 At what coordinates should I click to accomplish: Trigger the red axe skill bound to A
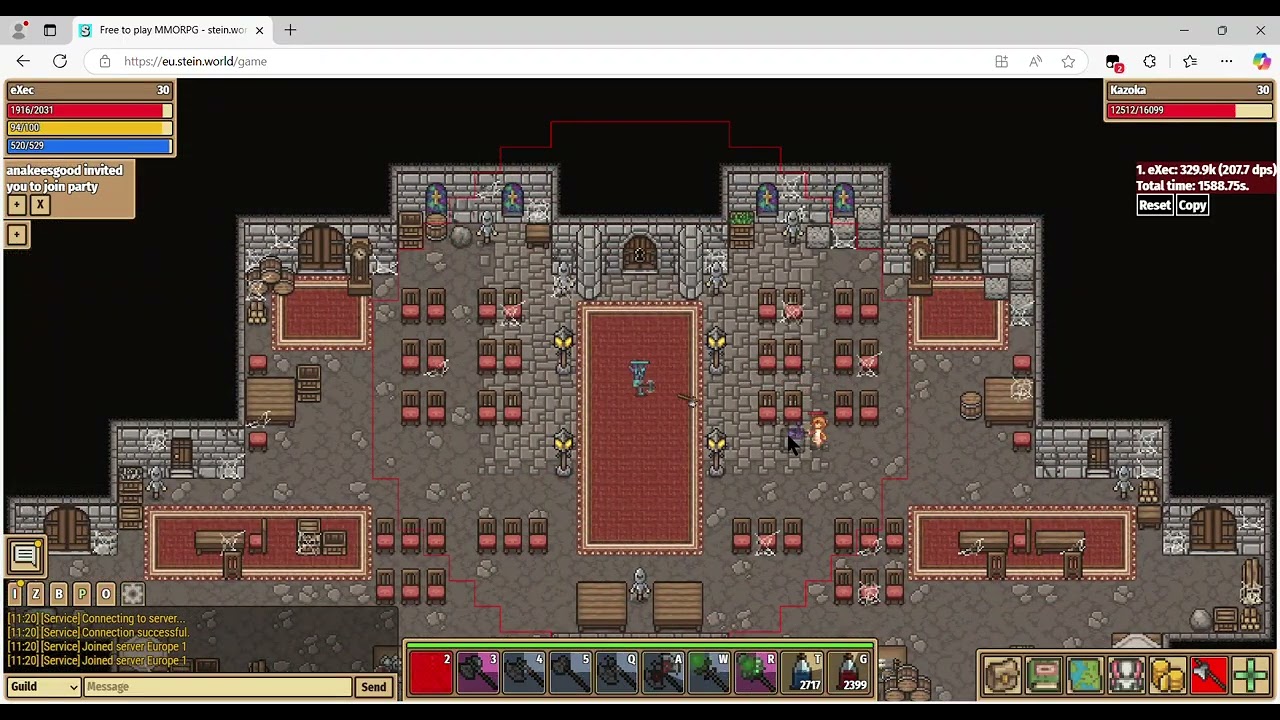coord(662,671)
